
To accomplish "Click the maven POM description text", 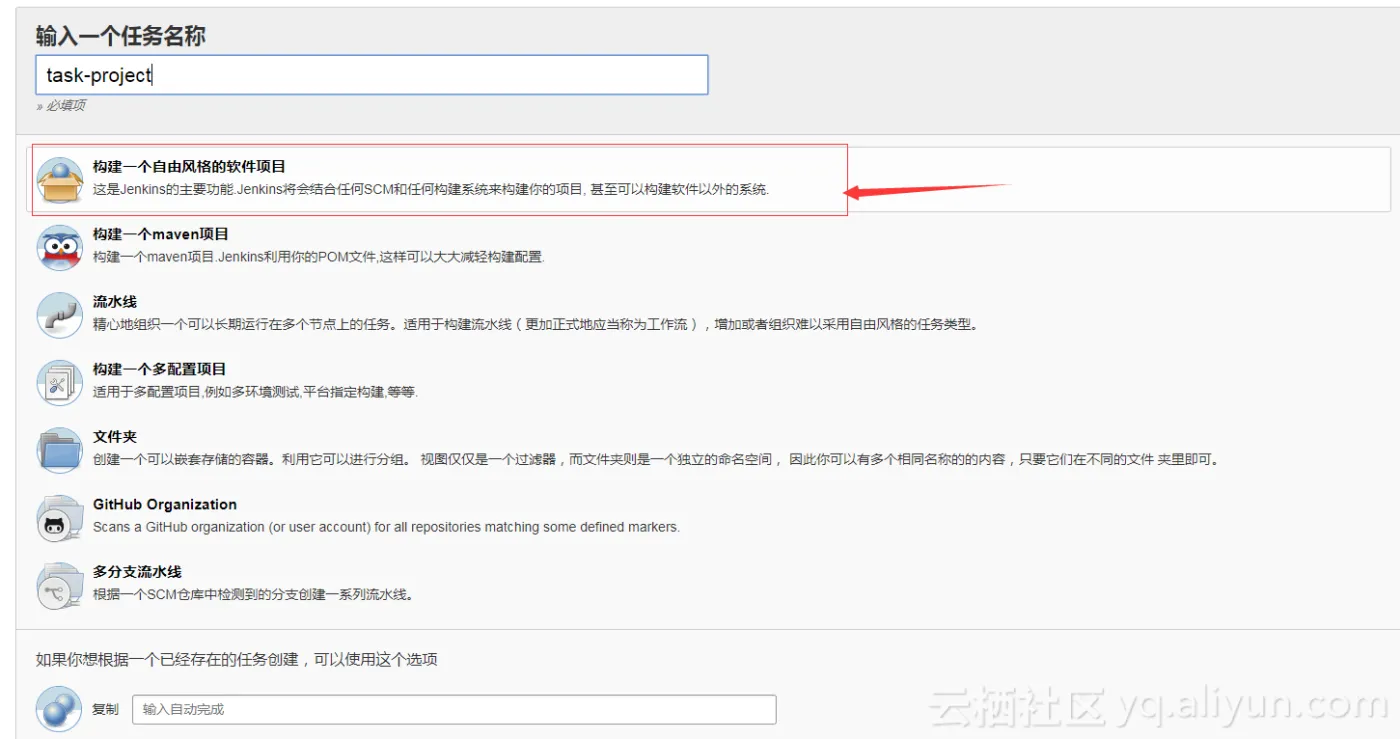I will tap(318, 257).
